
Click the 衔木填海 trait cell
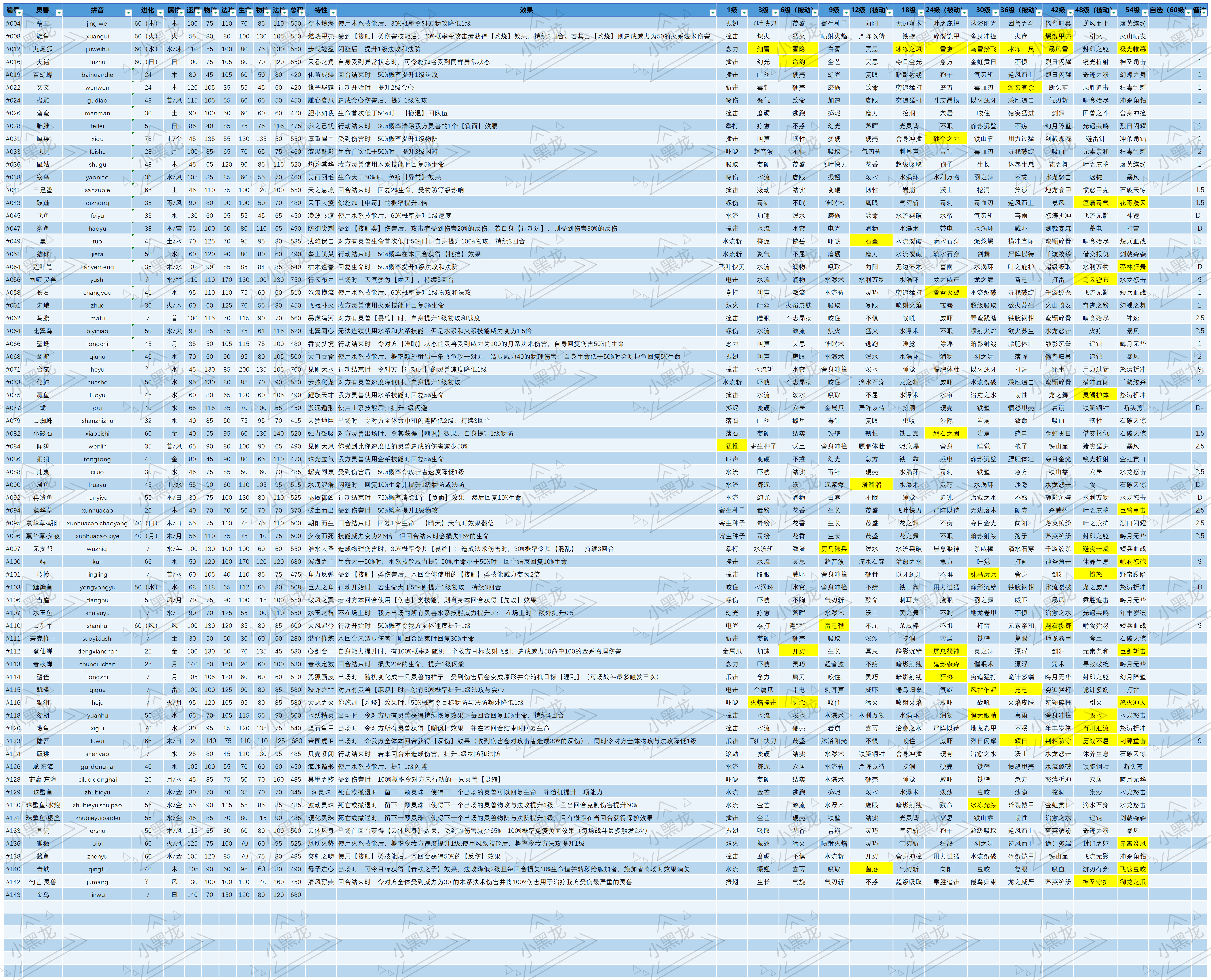321,24
